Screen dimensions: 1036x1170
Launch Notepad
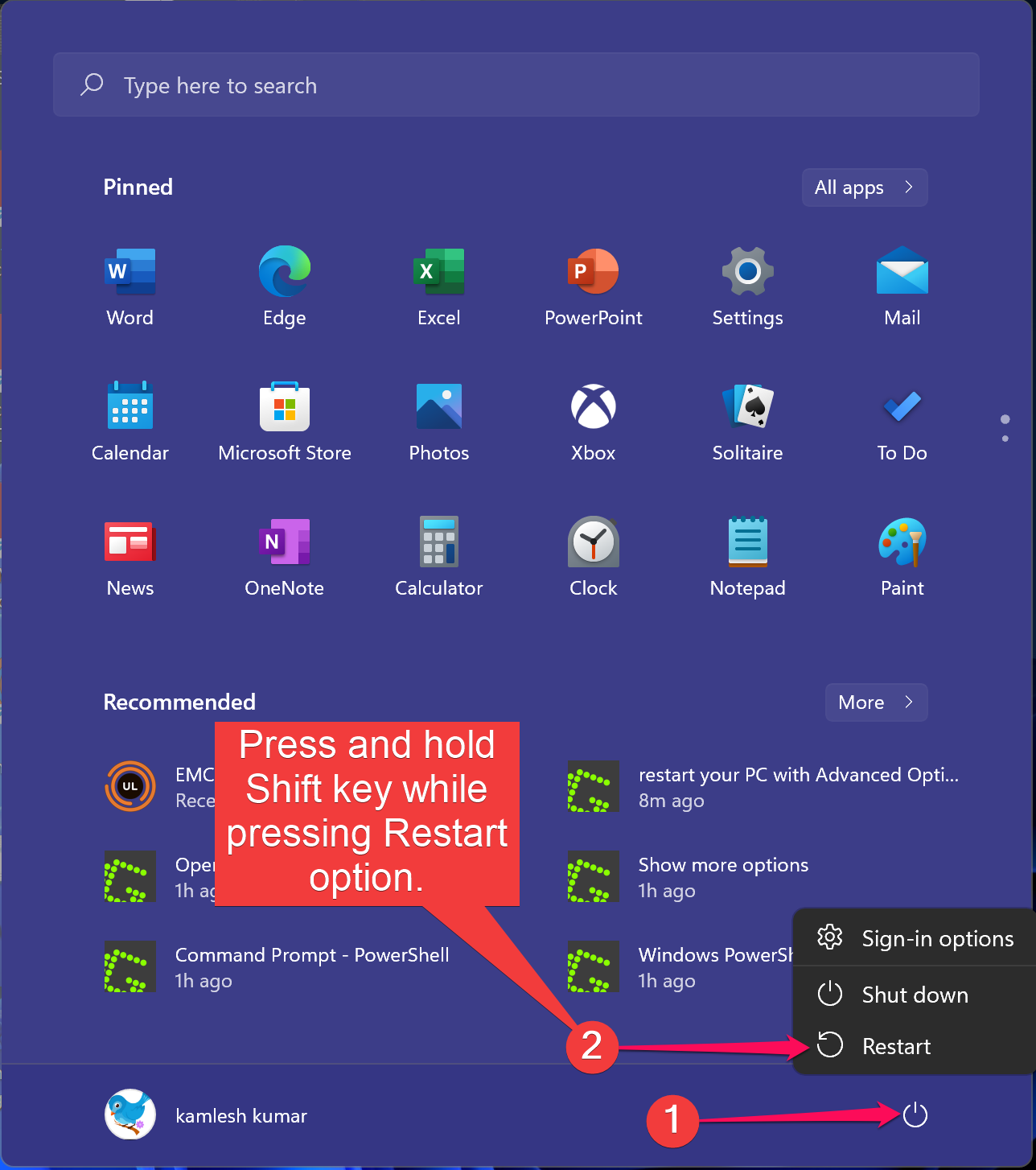click(x=748, y=558)
